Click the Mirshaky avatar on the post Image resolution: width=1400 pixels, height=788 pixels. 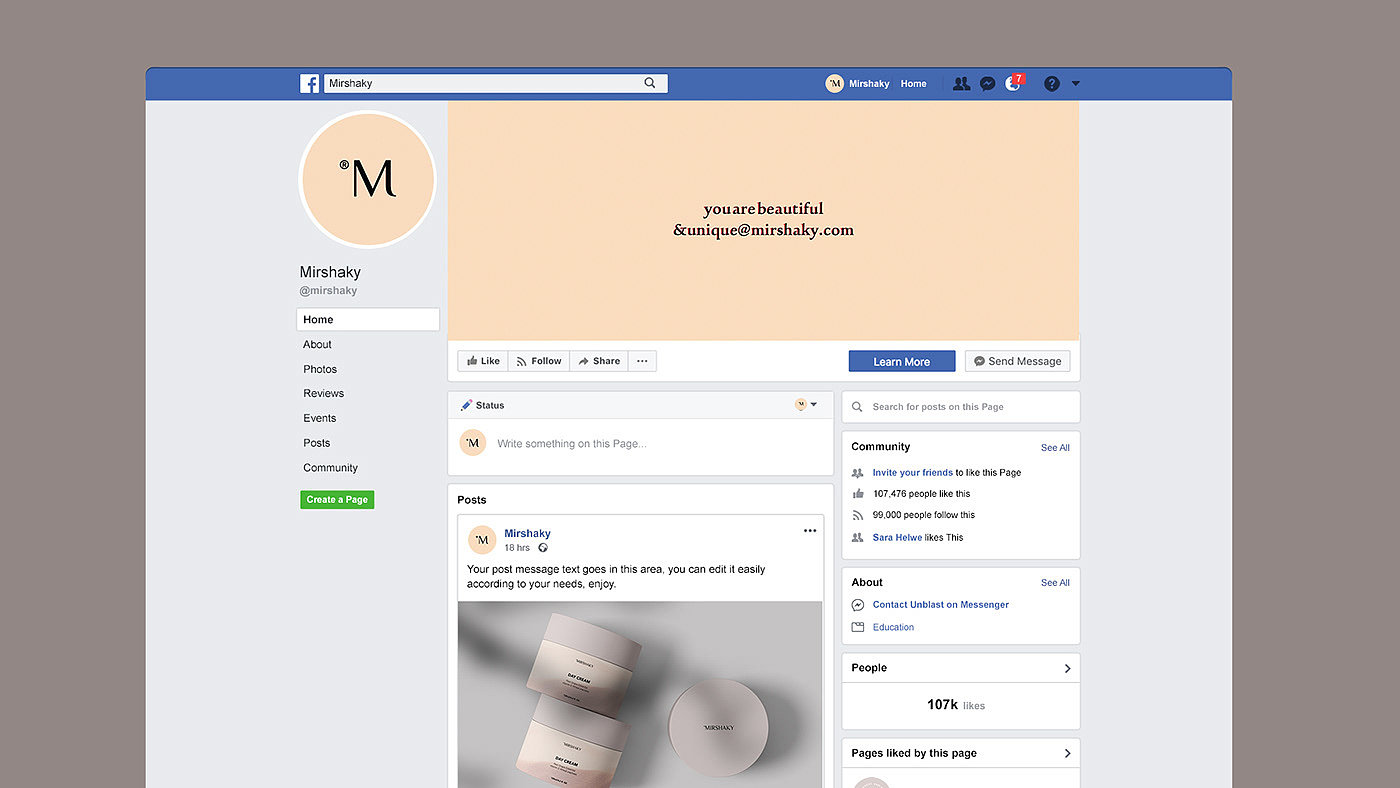[482, 540]
